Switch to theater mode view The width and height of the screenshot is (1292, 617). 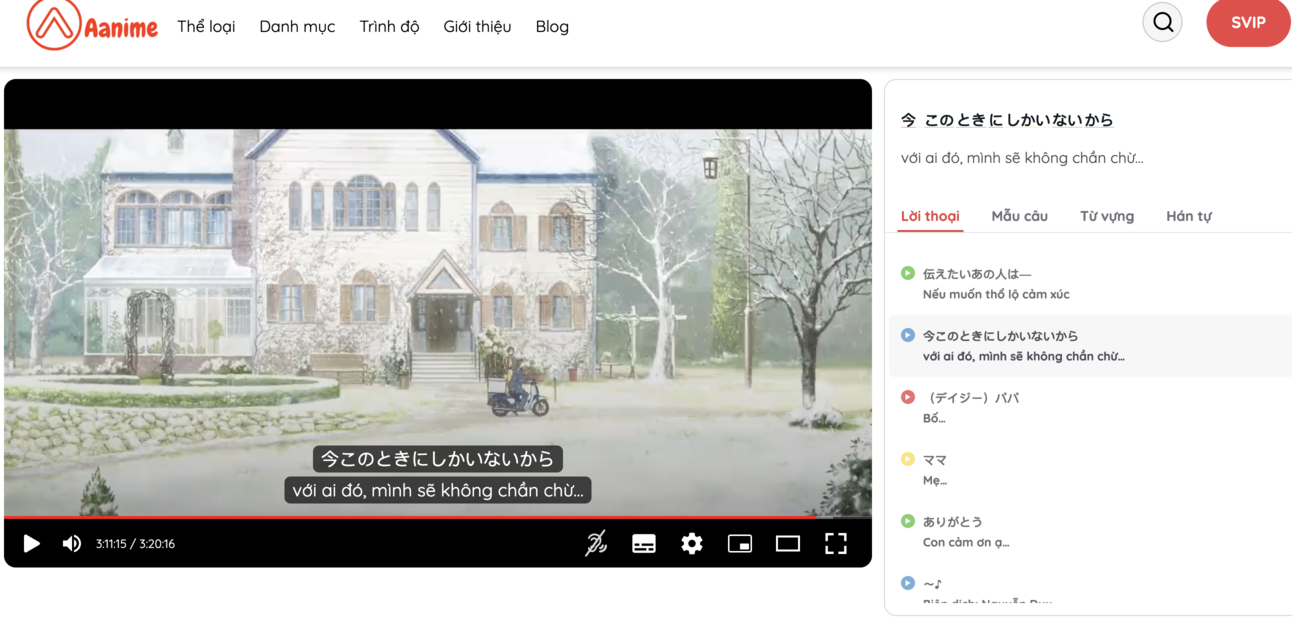coord(788,544)
